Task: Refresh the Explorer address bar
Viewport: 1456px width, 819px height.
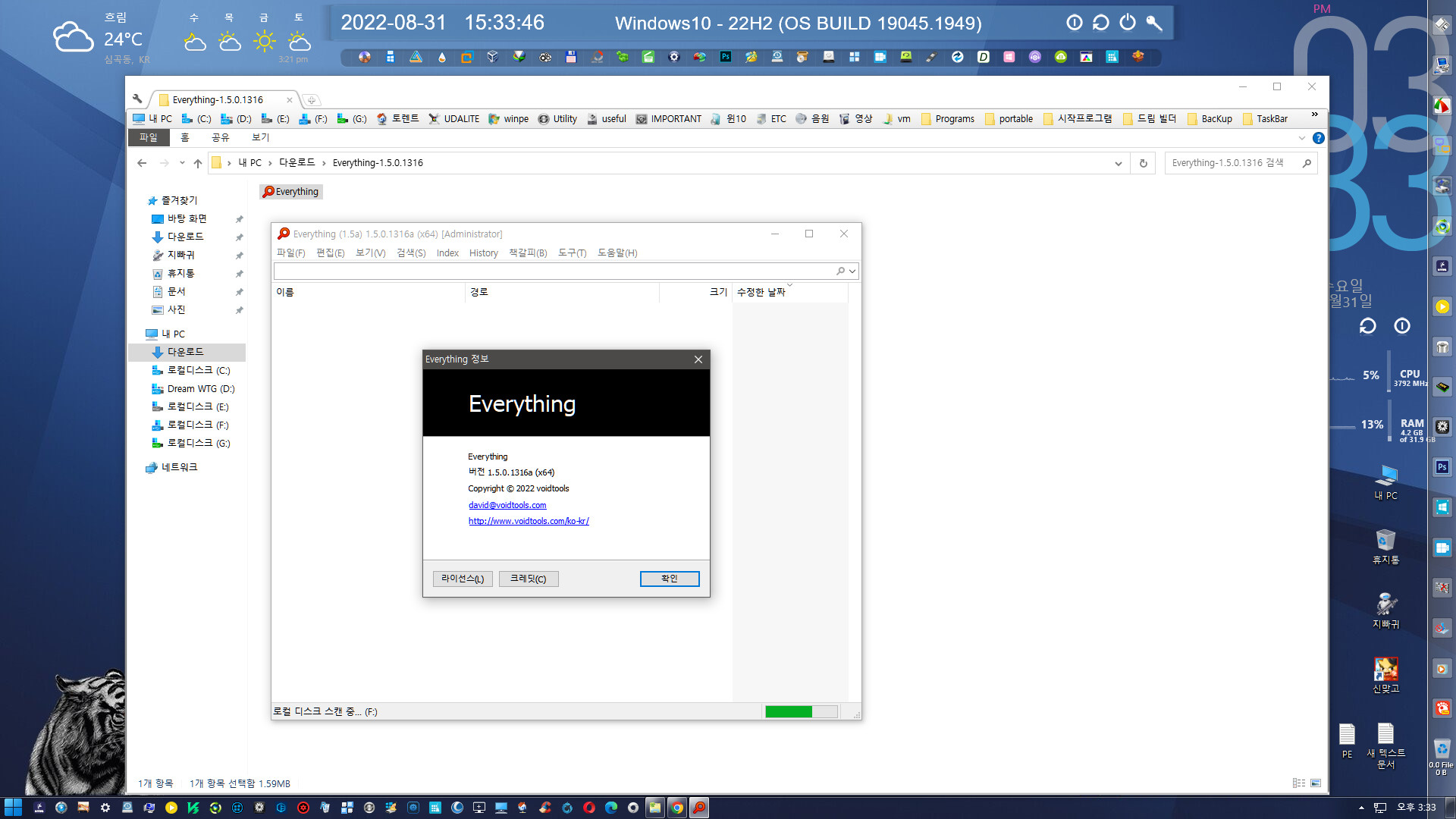Action: coord(1144,163)
